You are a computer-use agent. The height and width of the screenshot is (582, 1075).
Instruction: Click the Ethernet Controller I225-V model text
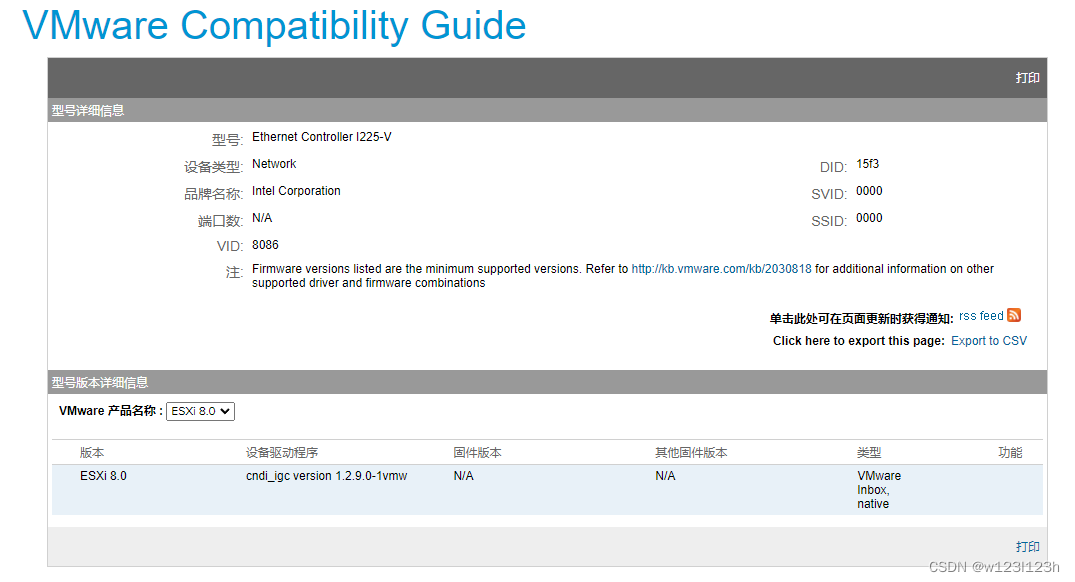point(322,137)
